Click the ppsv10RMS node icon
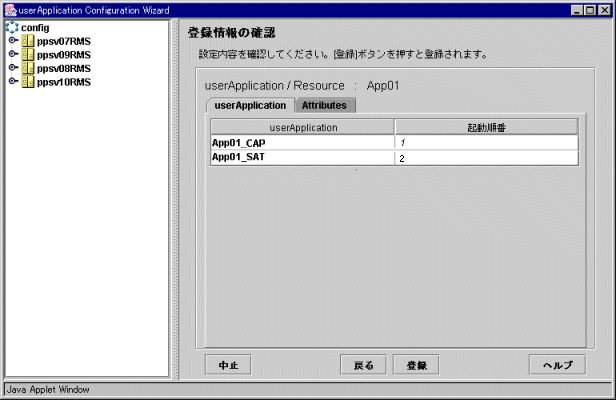616x400 pixels. pos(27,82)
